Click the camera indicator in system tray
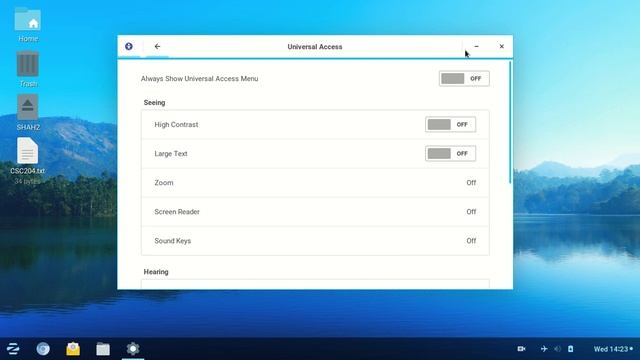 (x=521, y=349)
